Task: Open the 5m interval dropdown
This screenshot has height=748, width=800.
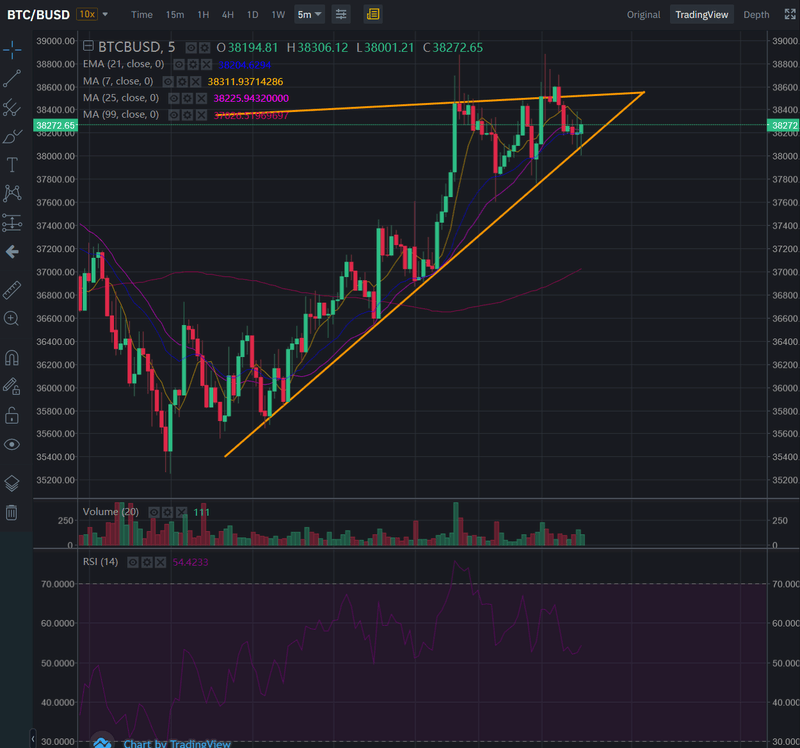Action: tap(309, 14)
